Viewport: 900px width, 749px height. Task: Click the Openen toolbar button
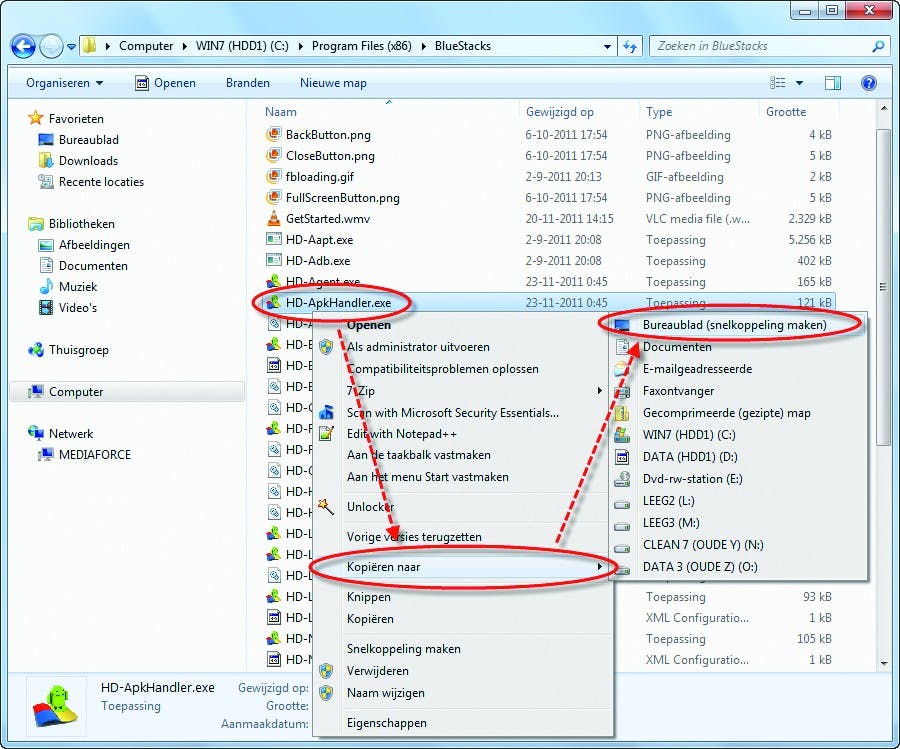[x=165, y=83]
